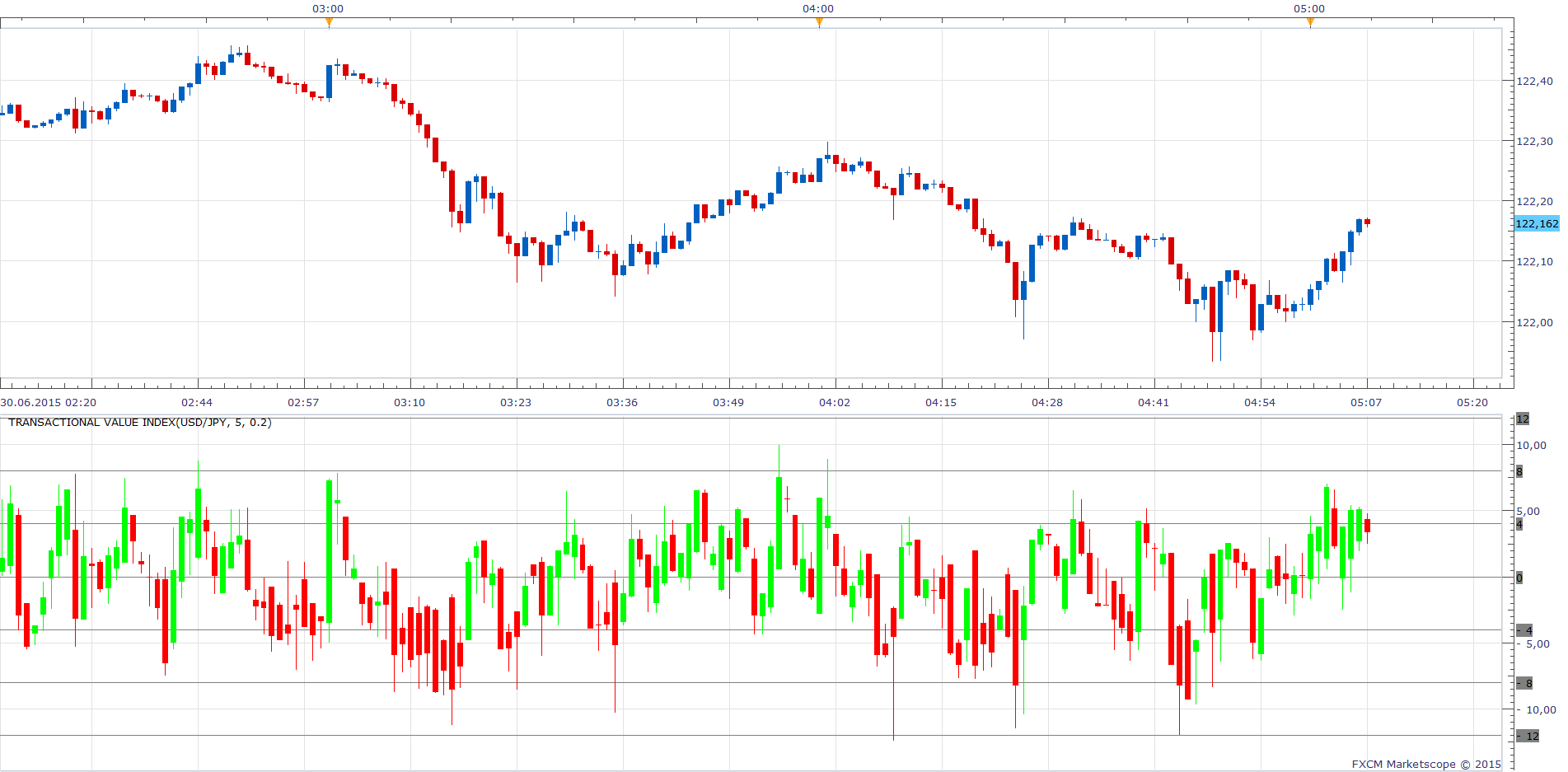The width and height of the screenshot is (1568, 772).
Task: Click the 122,20 price axis label
Action: [x=1535, y=201]
